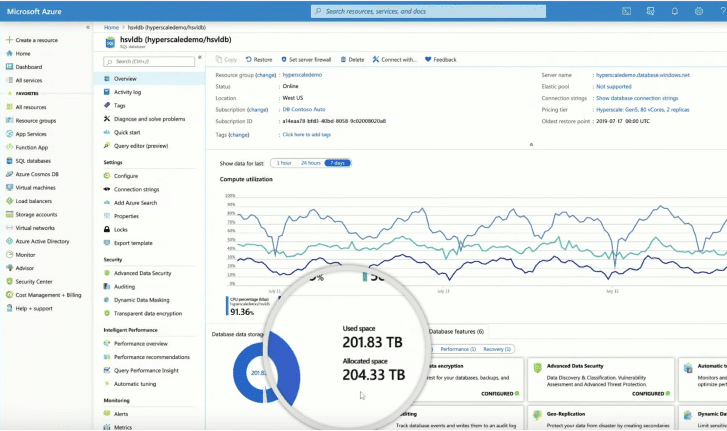727x431 pixels.
Task: Click the App Services icon
Action: click(9, 134)
